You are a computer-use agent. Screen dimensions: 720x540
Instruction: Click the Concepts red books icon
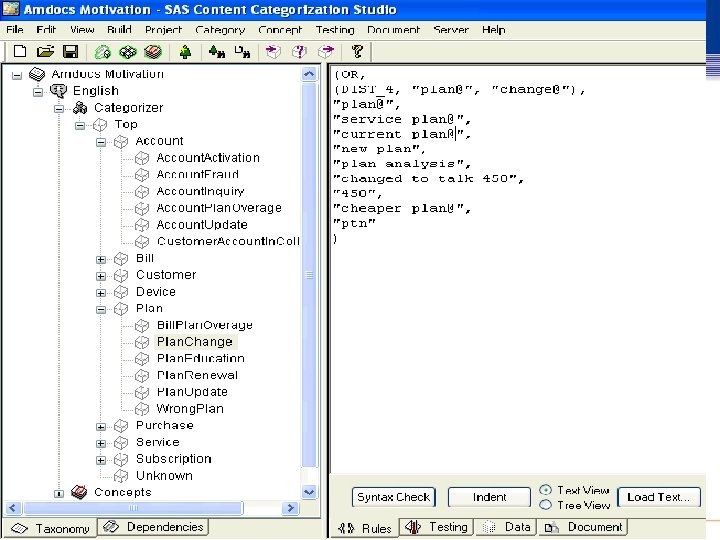click(x=79, y=492)
